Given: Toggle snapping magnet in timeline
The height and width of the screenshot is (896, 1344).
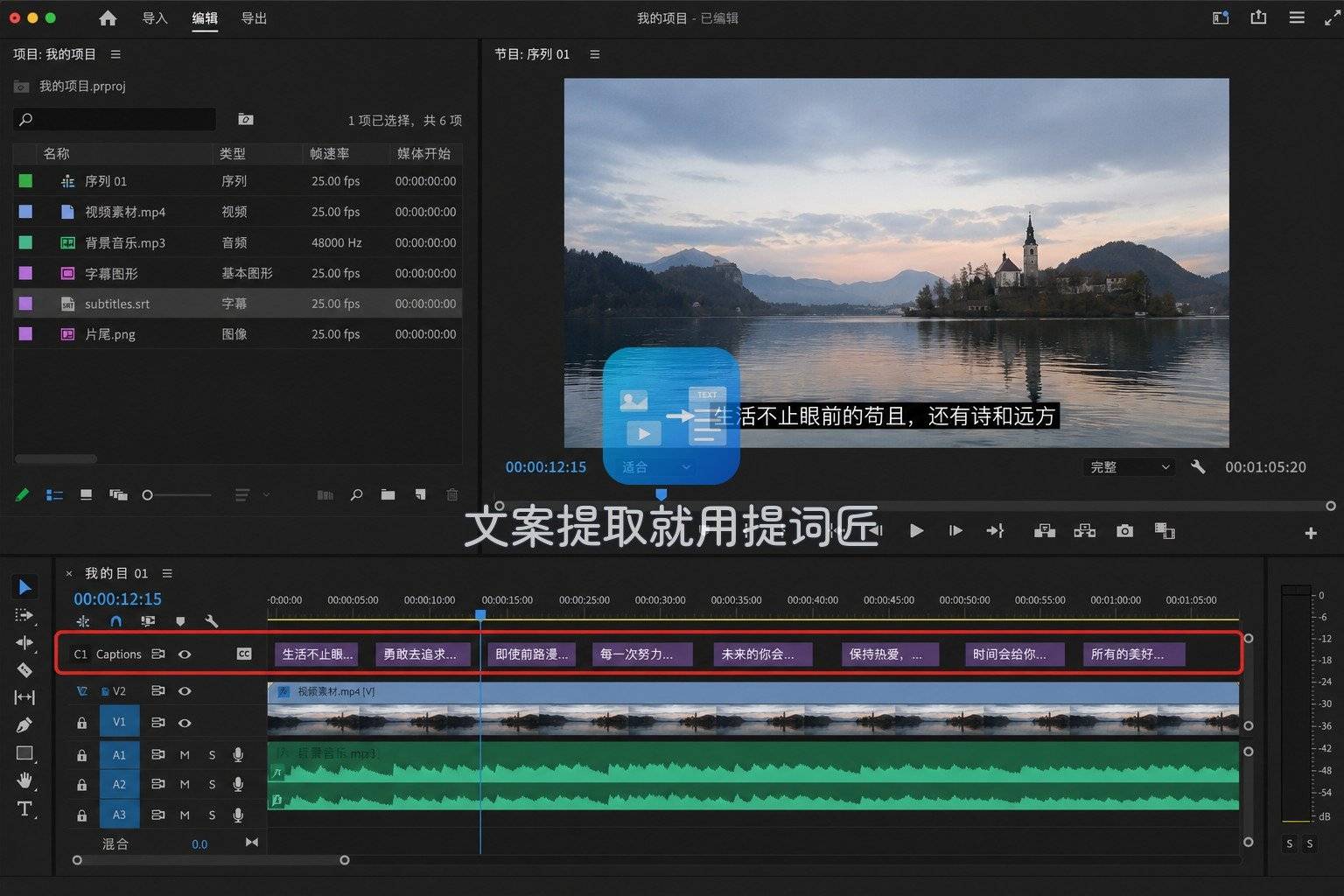Looking at the screenshot, I should (115, 621).
